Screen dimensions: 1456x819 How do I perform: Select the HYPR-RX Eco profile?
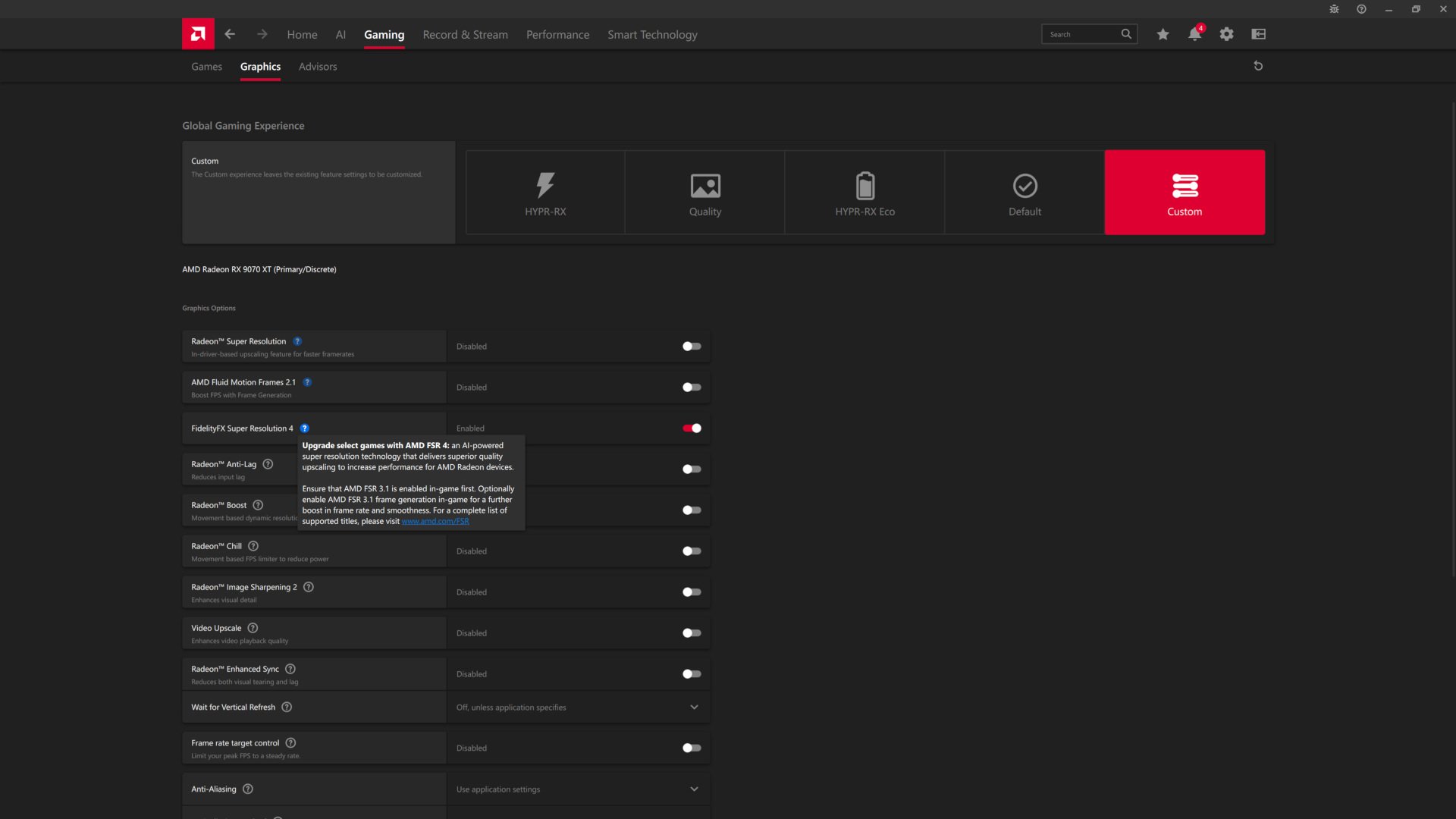(x=865, y=192)
